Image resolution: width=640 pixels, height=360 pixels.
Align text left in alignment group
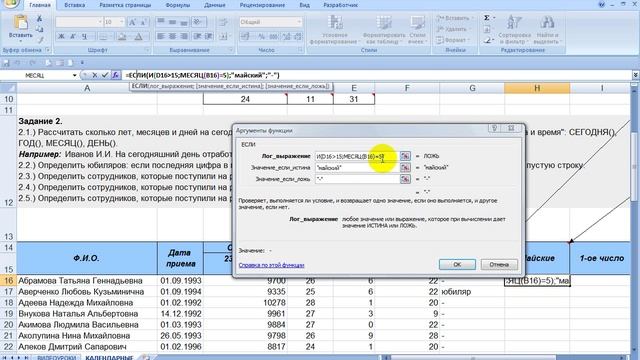(161, 37)
